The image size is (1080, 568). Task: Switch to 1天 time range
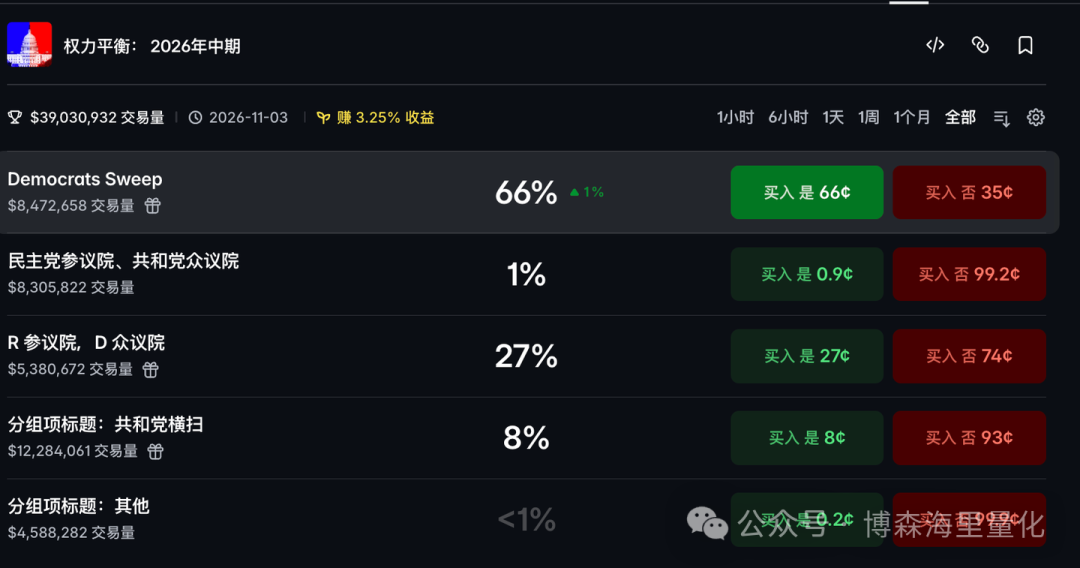(x=833, y=118)
